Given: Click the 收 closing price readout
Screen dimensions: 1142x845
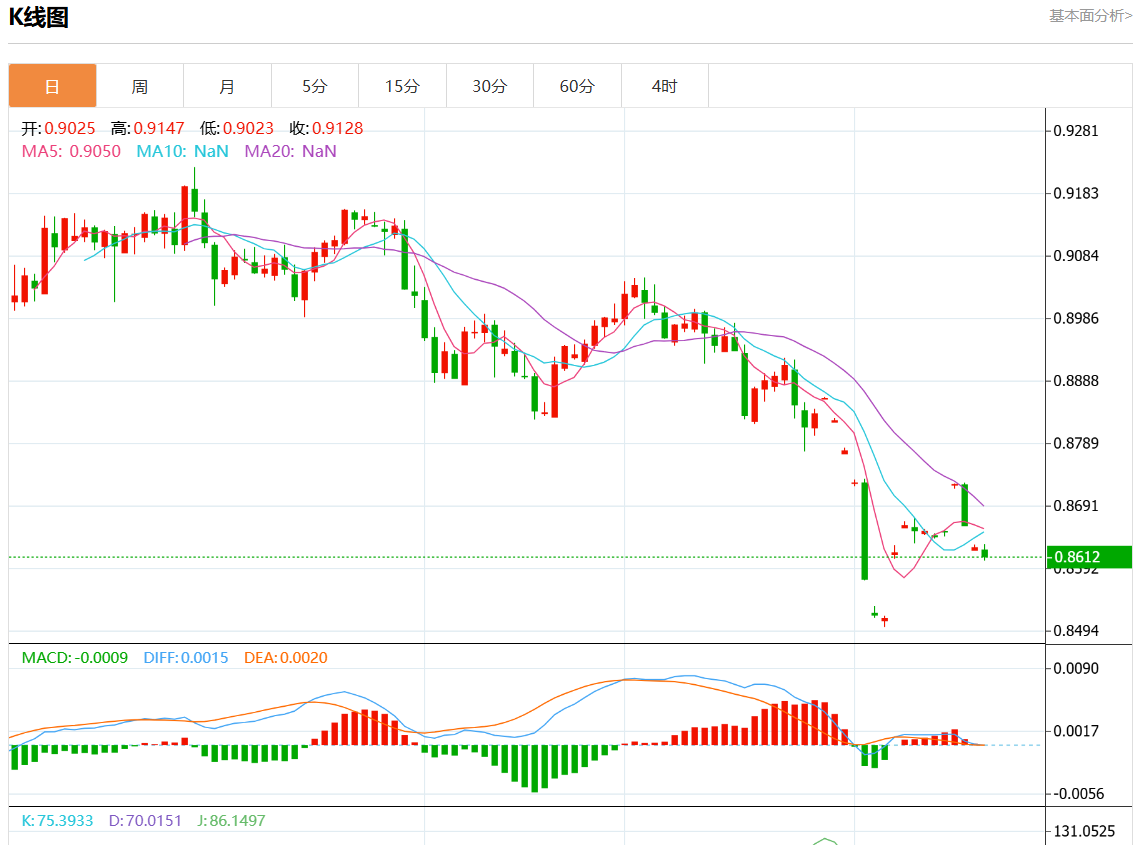Looking at the screenshot, I should 326,128.
